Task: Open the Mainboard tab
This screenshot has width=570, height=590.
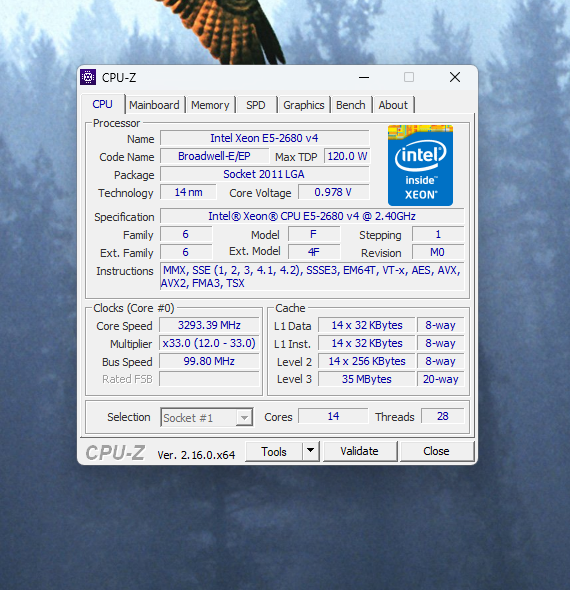Action: point(154,105)
